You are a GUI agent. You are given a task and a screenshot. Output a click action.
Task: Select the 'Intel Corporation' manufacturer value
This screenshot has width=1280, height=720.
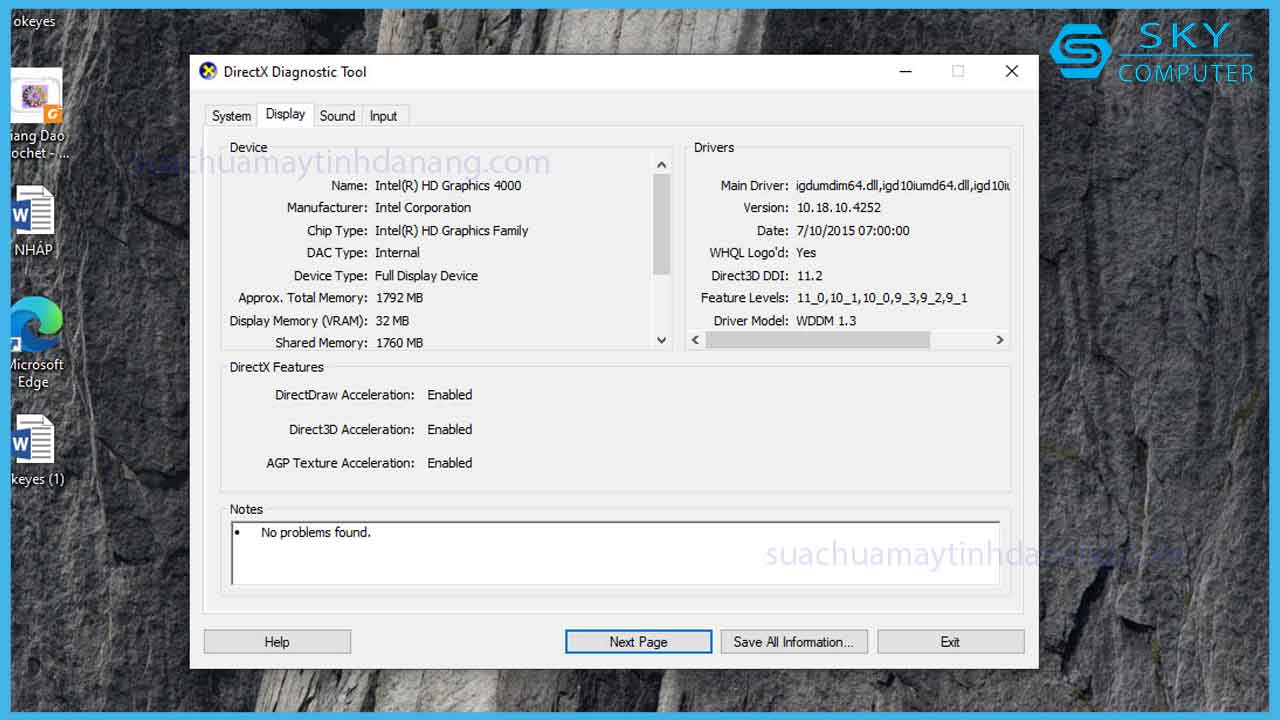pyautogui.click(x=423, y=208)
